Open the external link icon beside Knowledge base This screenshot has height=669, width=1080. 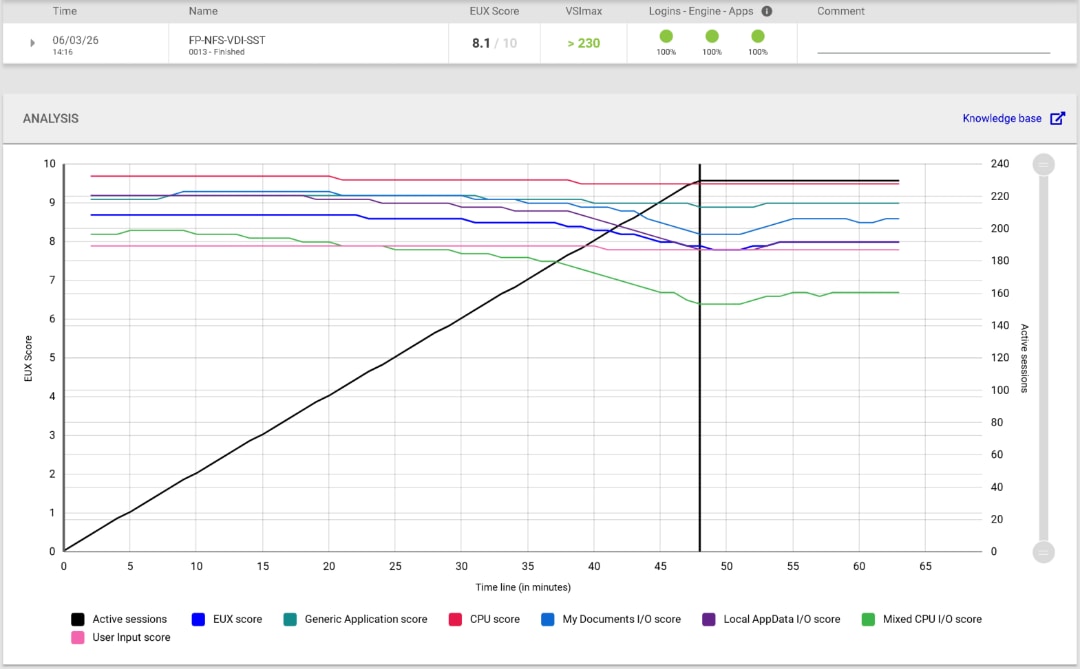point(1057,119)
